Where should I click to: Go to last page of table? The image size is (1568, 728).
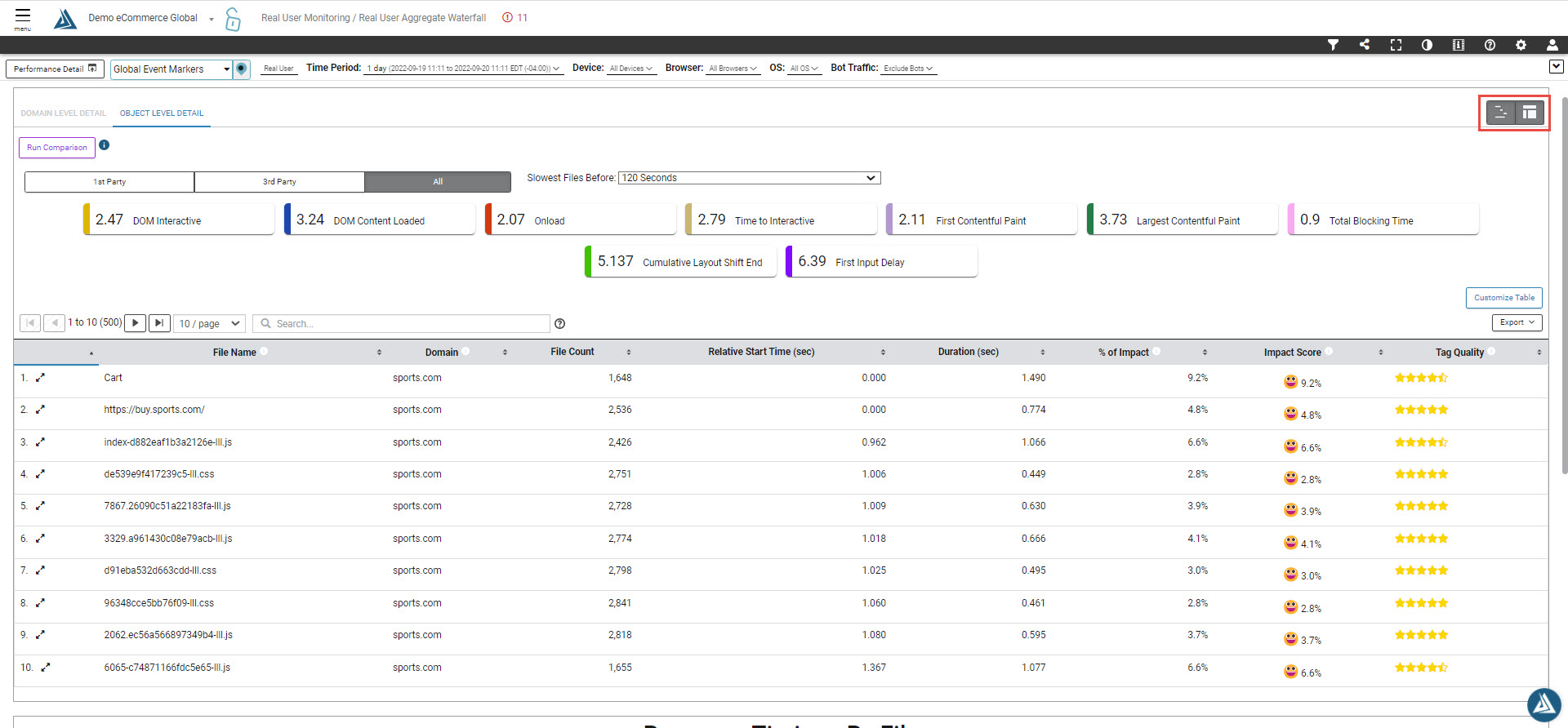tap(159, 323)
